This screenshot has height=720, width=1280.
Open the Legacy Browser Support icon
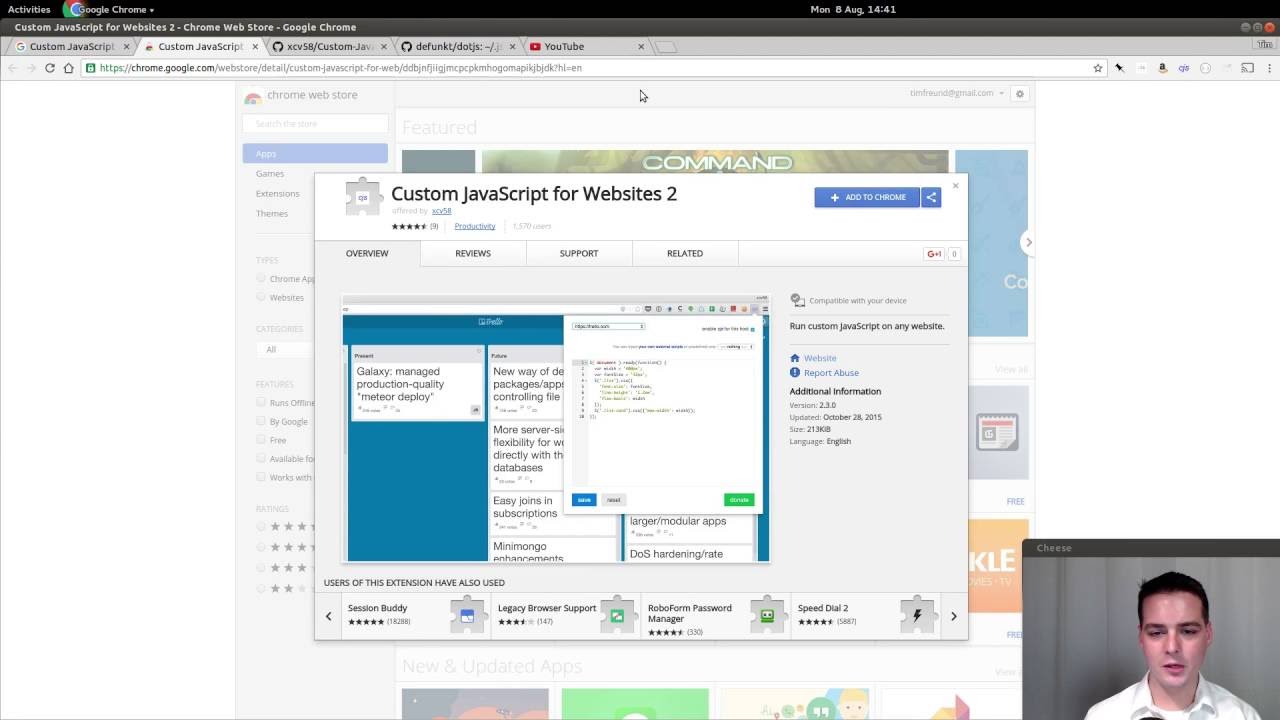pos(617,615)
